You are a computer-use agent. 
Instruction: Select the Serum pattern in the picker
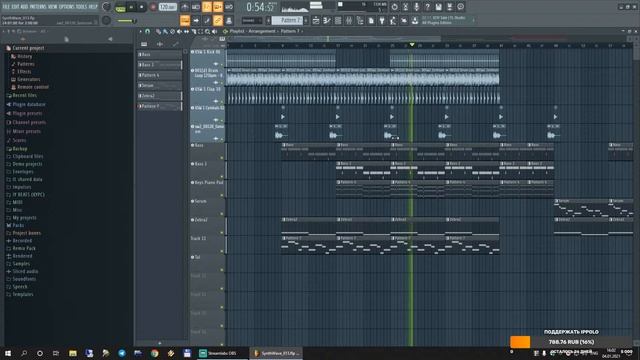pos(160,85)
